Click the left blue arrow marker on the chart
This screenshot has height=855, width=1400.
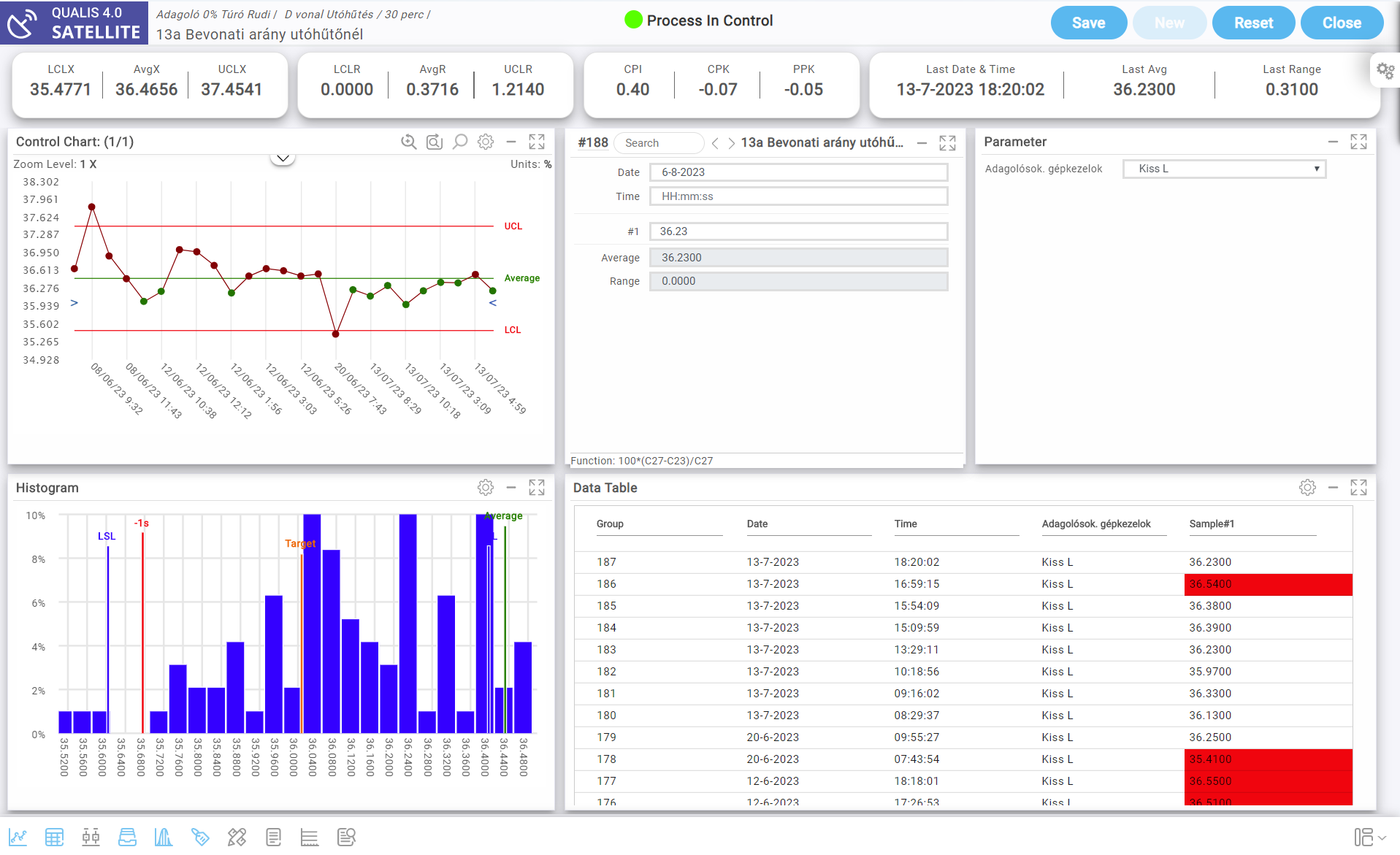click(74, 303)
